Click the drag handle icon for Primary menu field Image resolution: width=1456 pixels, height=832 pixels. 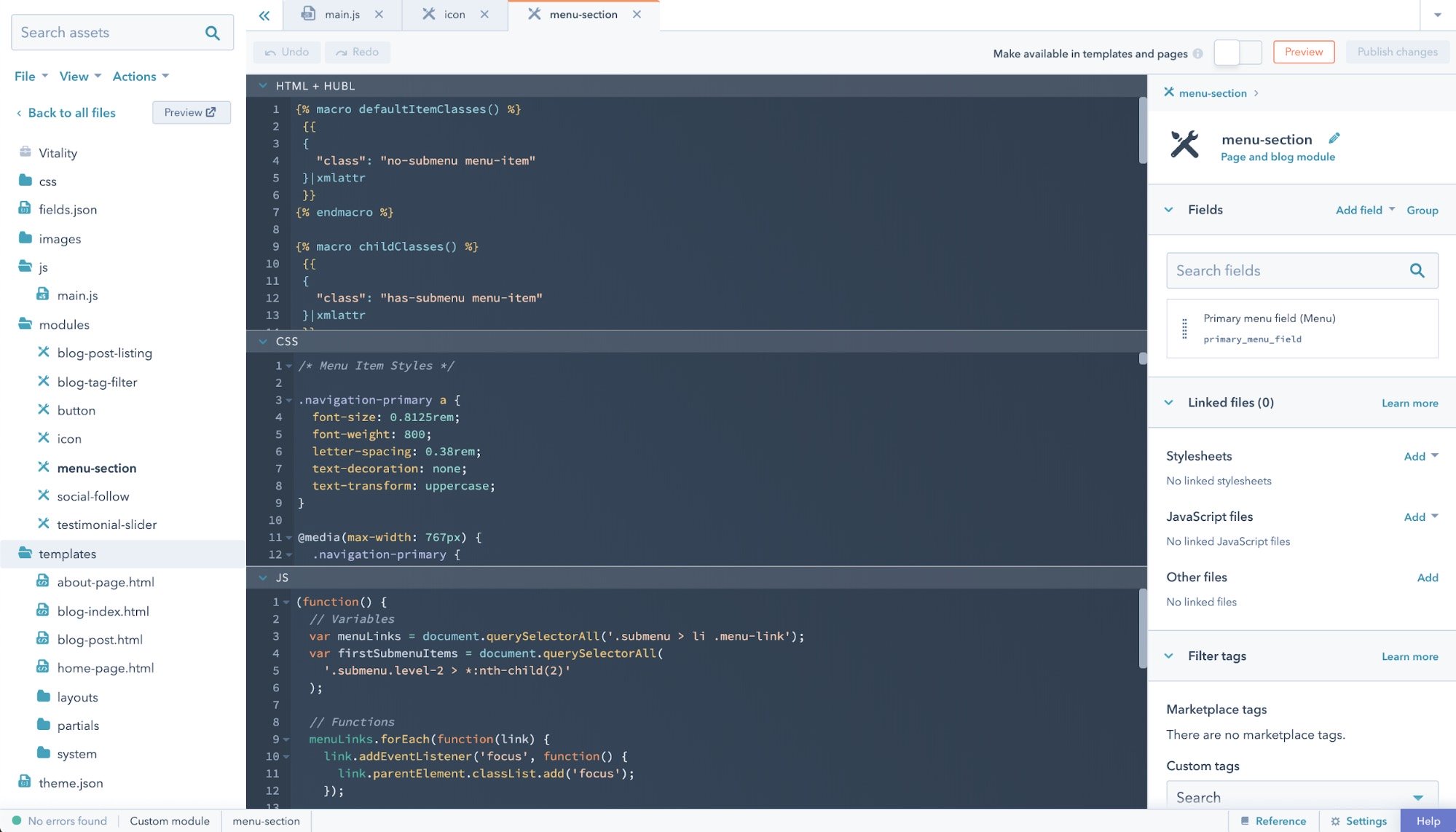pyautogui.click(x=1186, y=328)
